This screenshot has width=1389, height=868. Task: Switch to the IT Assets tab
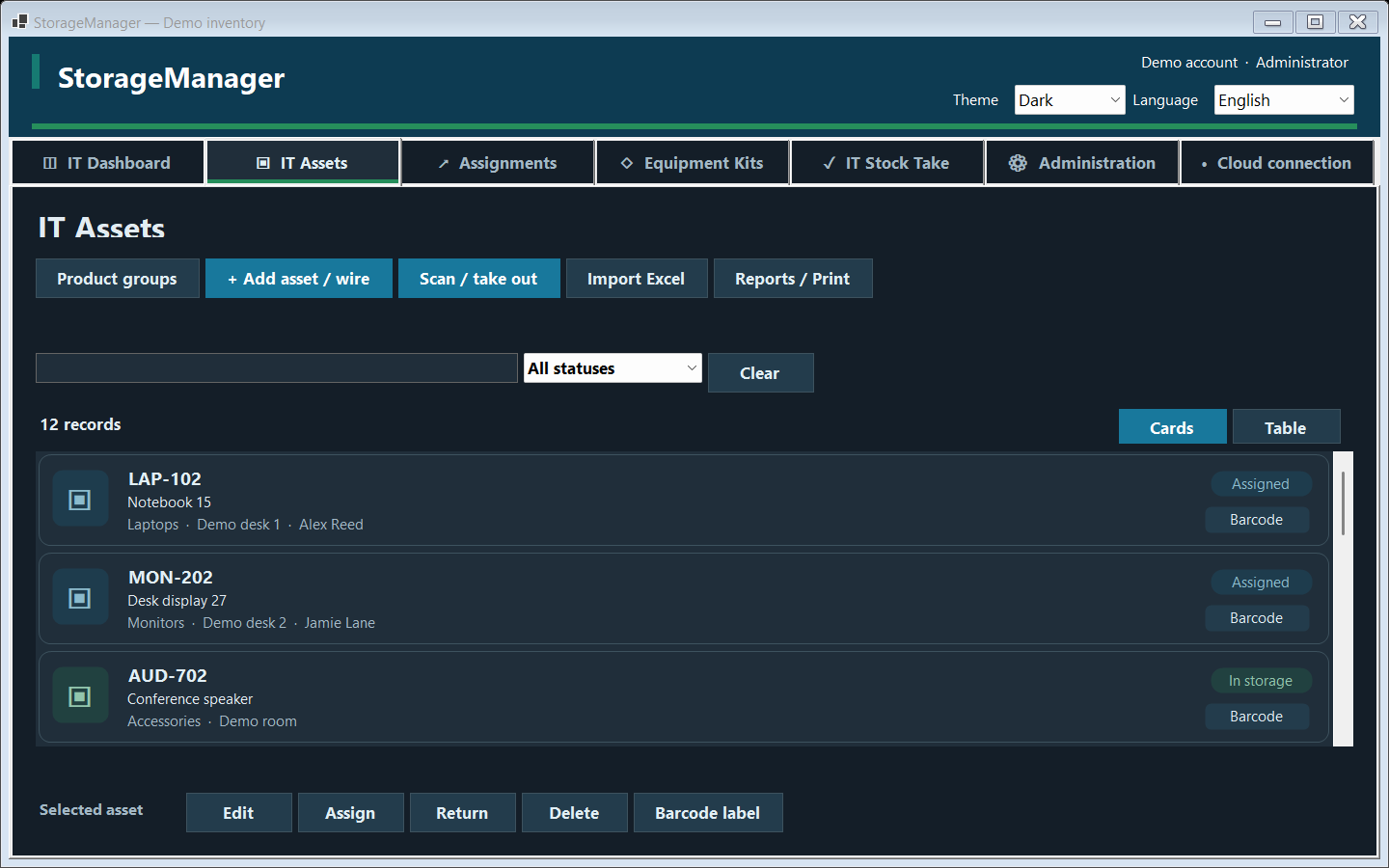click(303, 163)
